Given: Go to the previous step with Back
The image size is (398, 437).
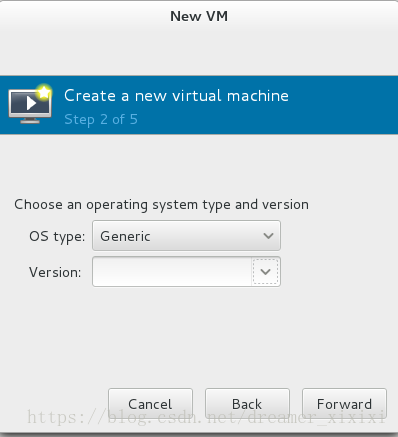Looking at the screenshot, I should pos(247,404).
